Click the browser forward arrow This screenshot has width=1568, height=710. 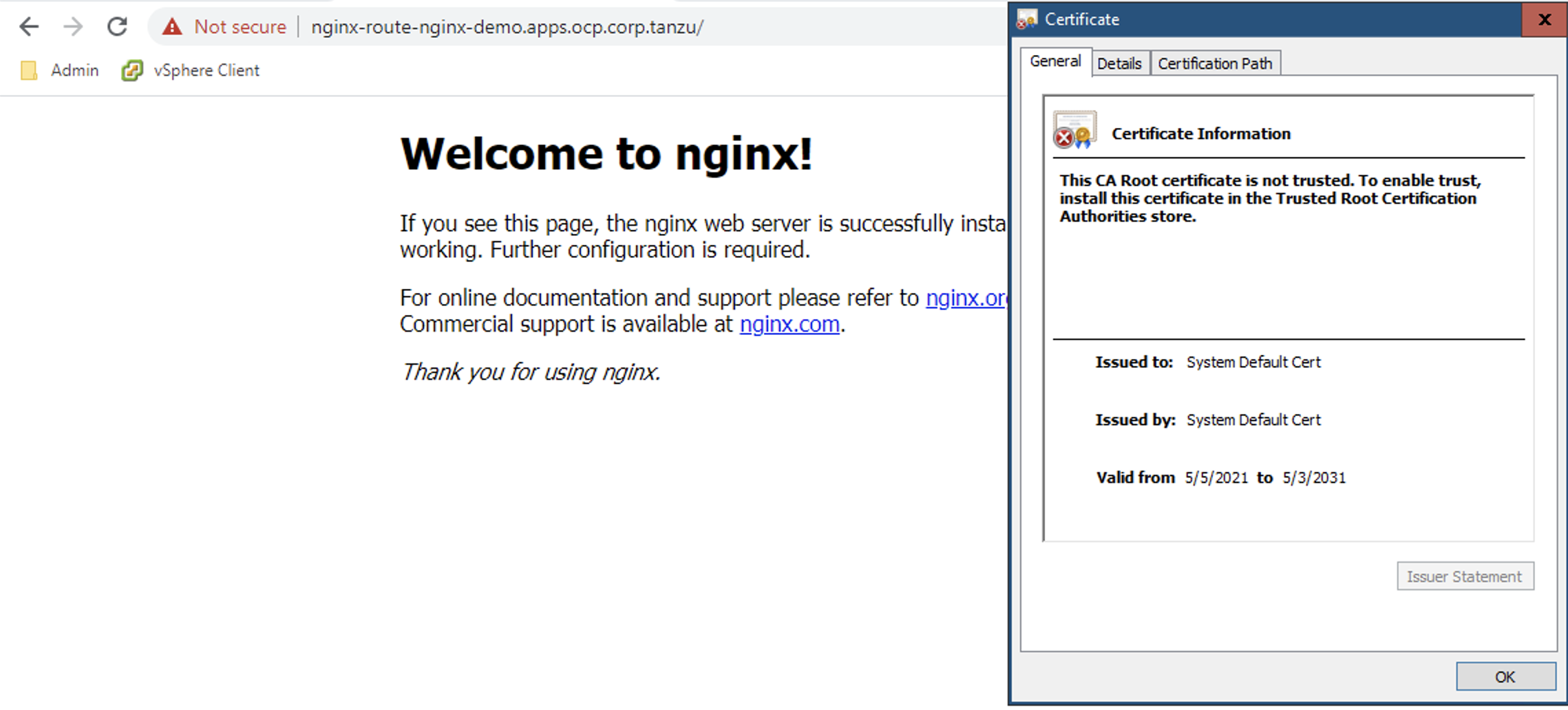(73, 27)
